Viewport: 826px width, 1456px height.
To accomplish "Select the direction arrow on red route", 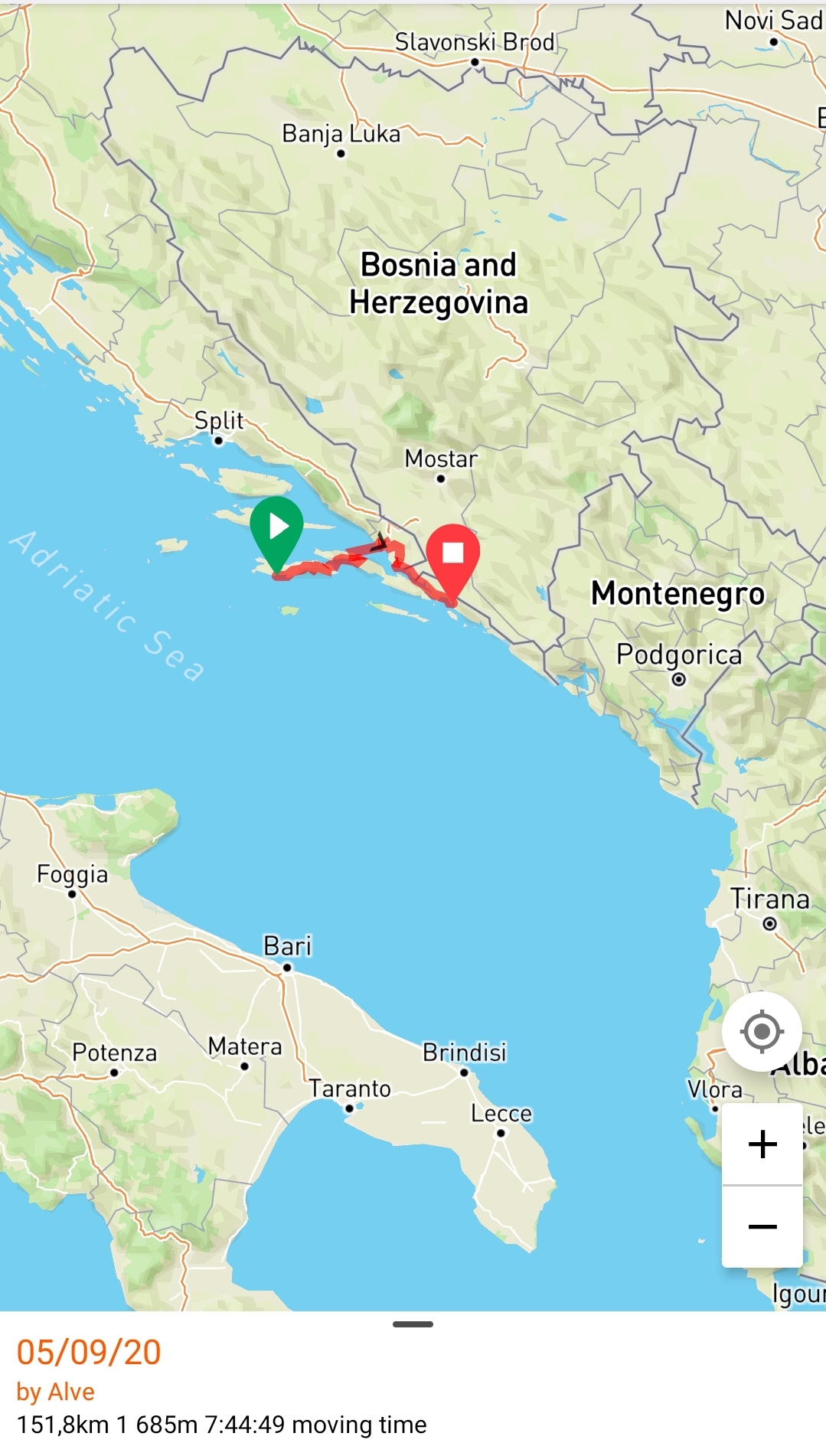I will point(379,544).
